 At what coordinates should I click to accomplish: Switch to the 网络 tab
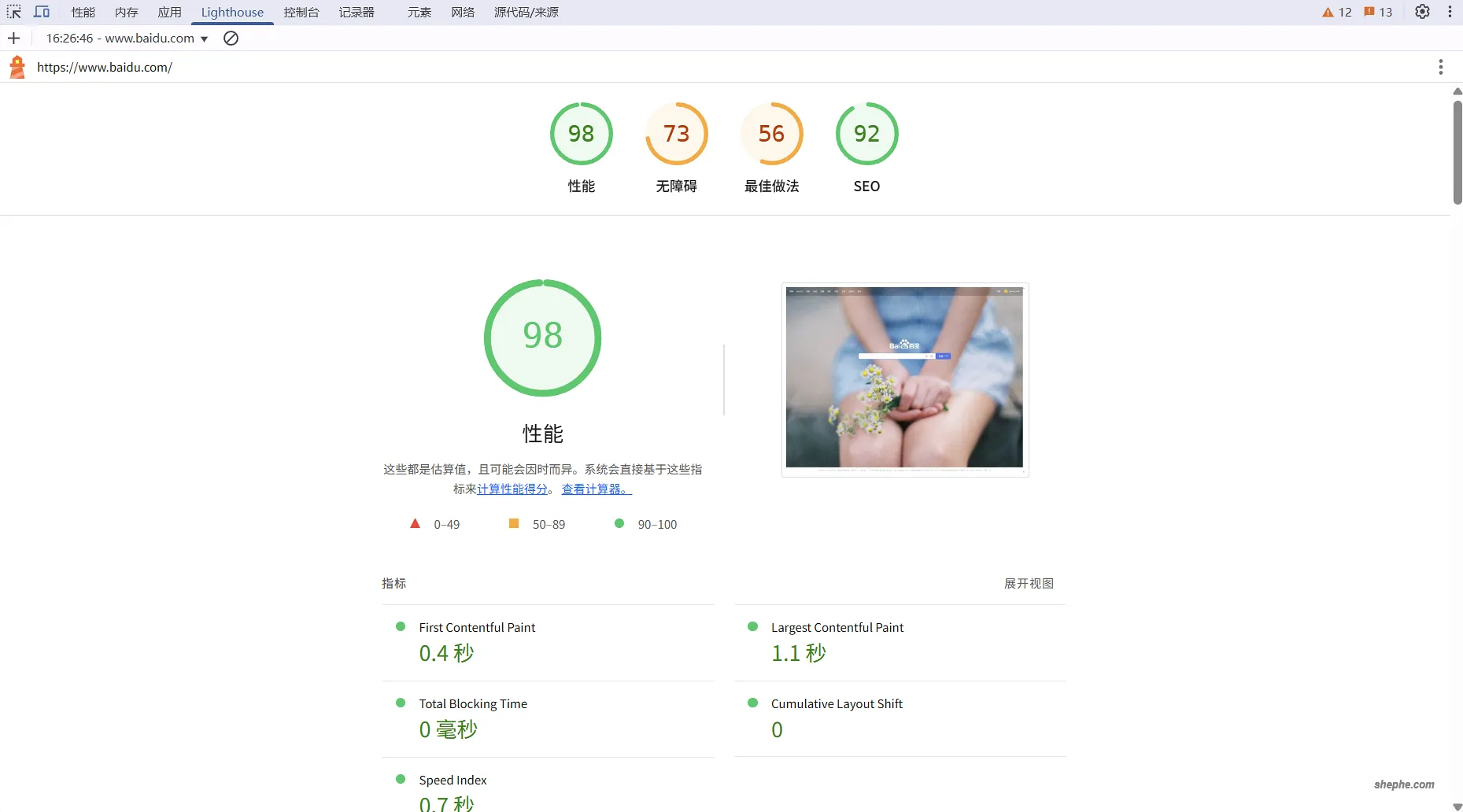pos(463,12)
